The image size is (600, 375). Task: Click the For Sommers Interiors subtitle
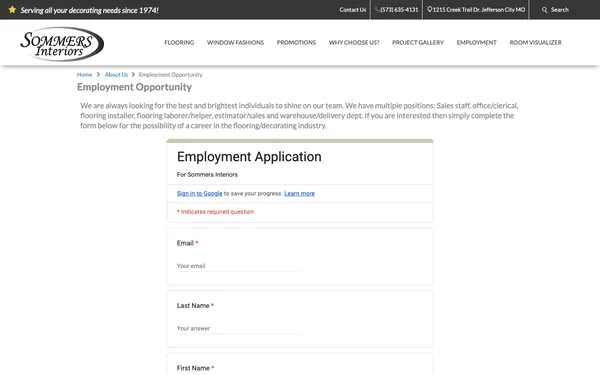207,174
